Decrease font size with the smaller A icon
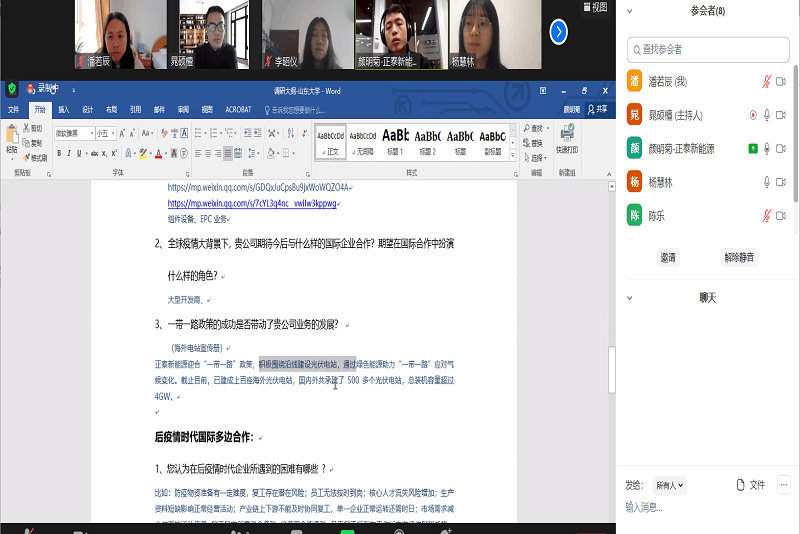The image size is (800, 534). tap(132, 133)
